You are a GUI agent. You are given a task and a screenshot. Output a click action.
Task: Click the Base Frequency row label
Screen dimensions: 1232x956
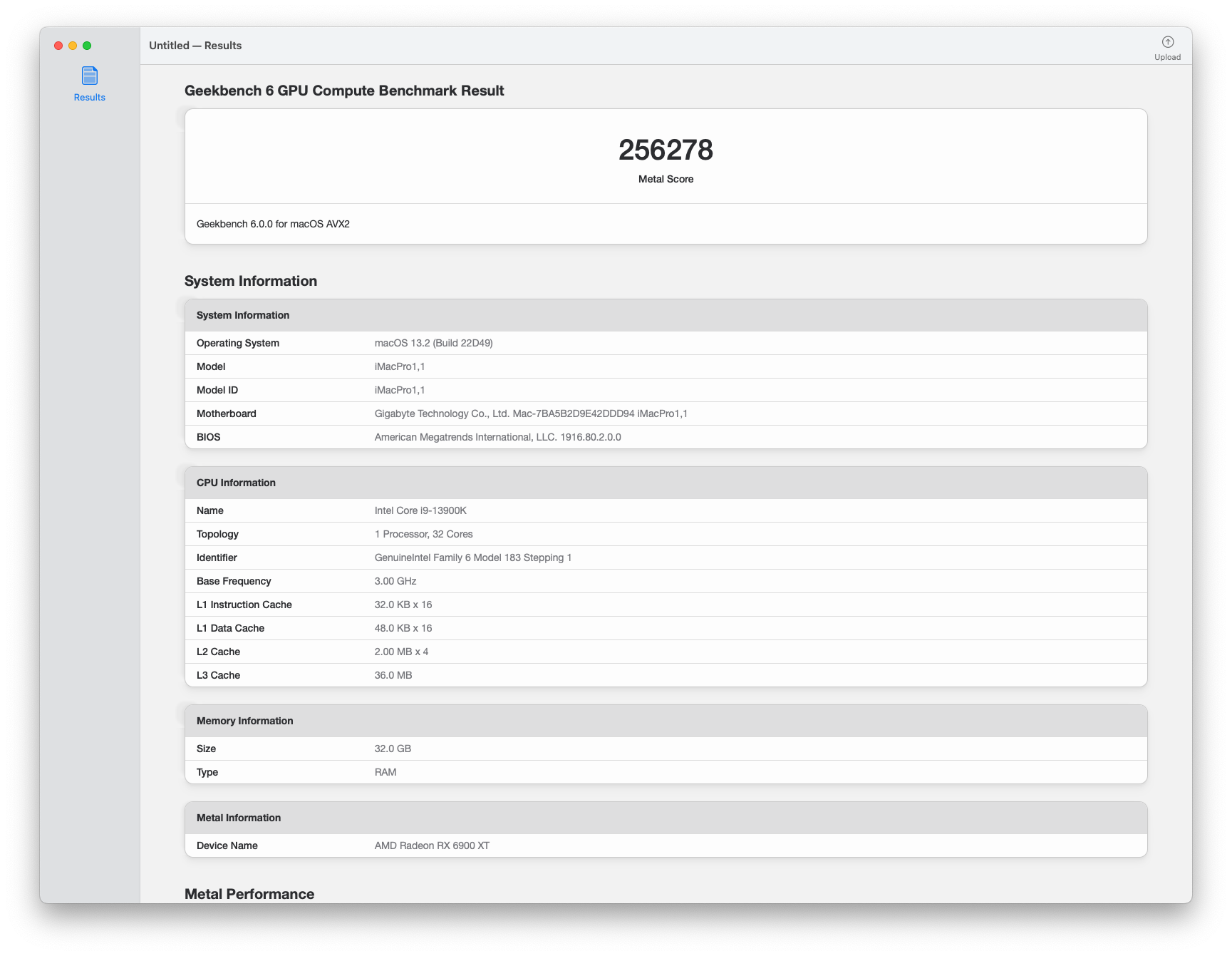click(x=234, y=581)
